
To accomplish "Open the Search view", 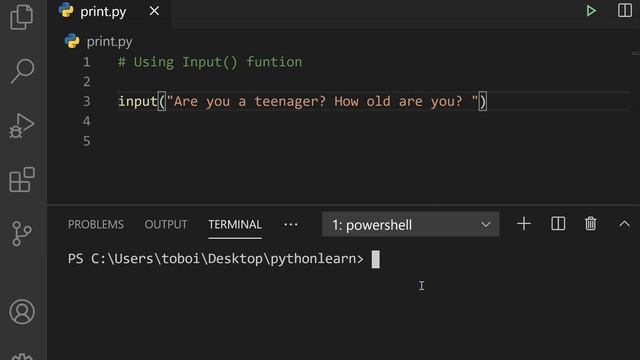I will tap(22, 71).
